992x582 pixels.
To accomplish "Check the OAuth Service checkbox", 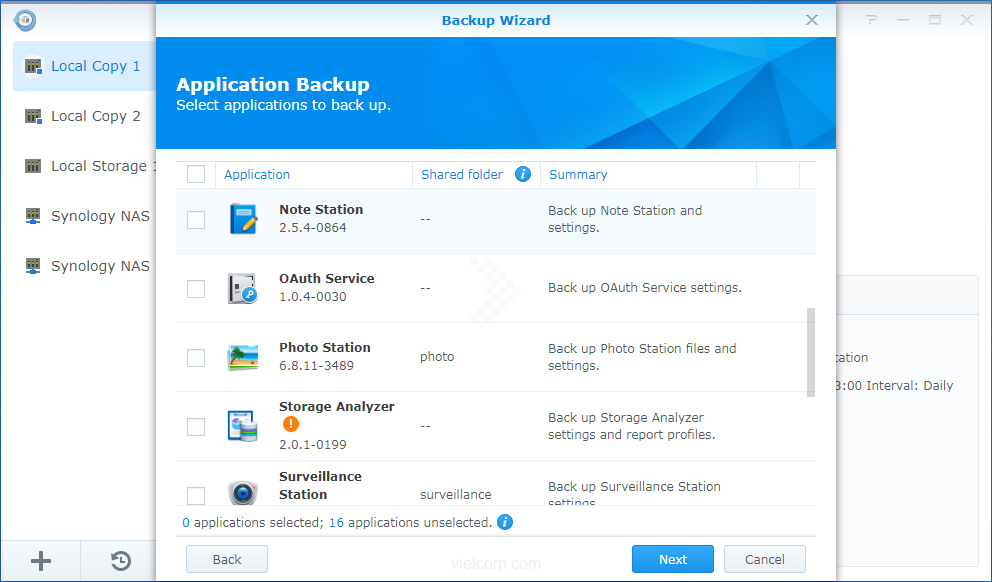I will click(x=196, y=289).
